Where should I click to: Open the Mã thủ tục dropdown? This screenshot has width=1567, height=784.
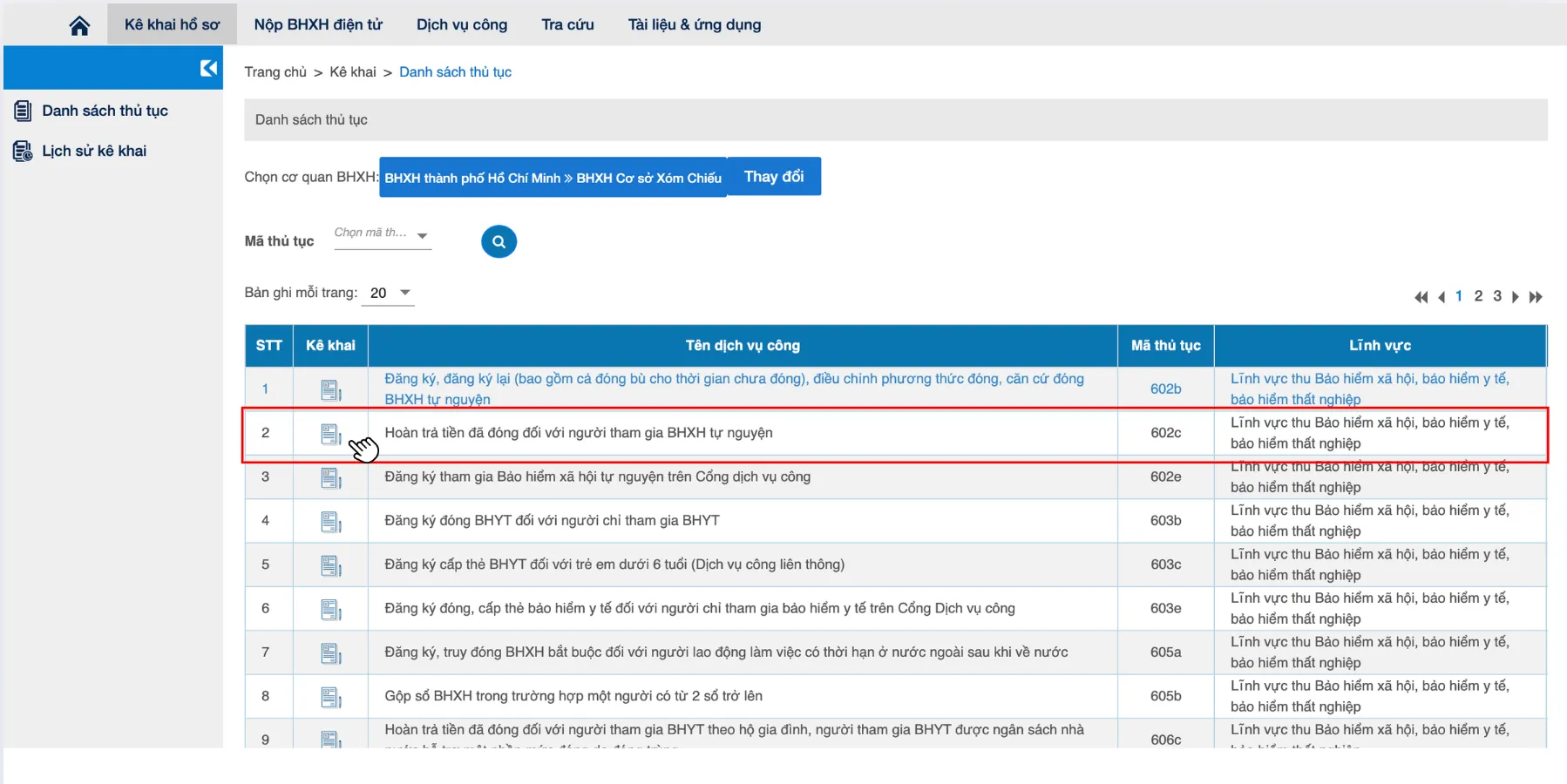pos(383,234)
